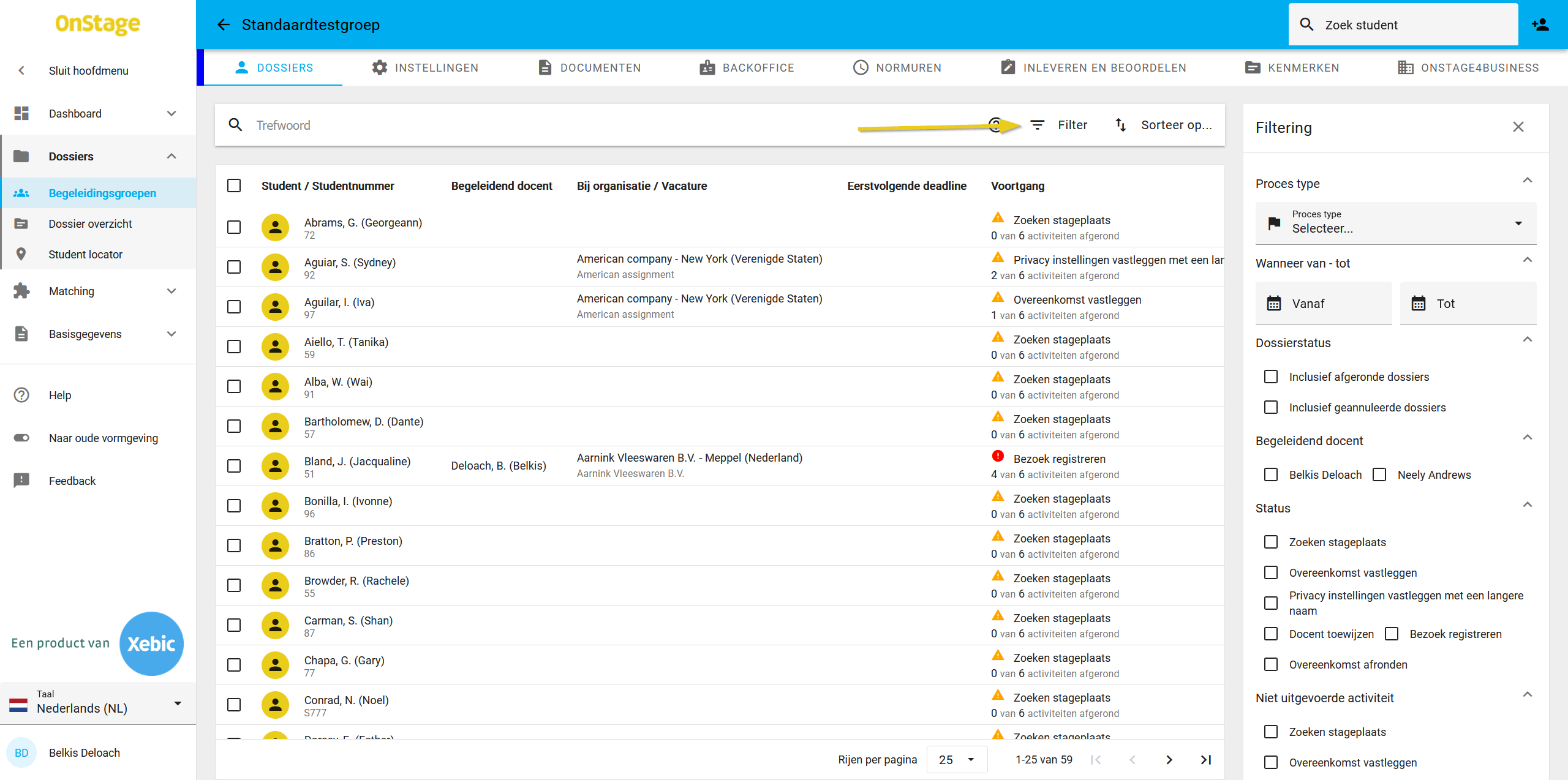This screenshot has width=1568, height=780.
Task: Check Bezoek registreren status filter
Action: click(1392, 634)
